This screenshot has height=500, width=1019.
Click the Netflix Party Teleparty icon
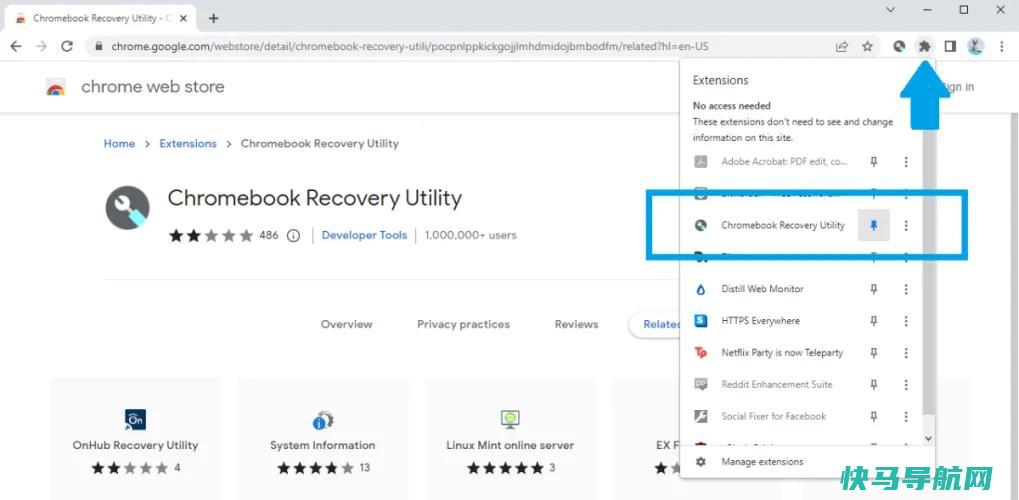701,353
